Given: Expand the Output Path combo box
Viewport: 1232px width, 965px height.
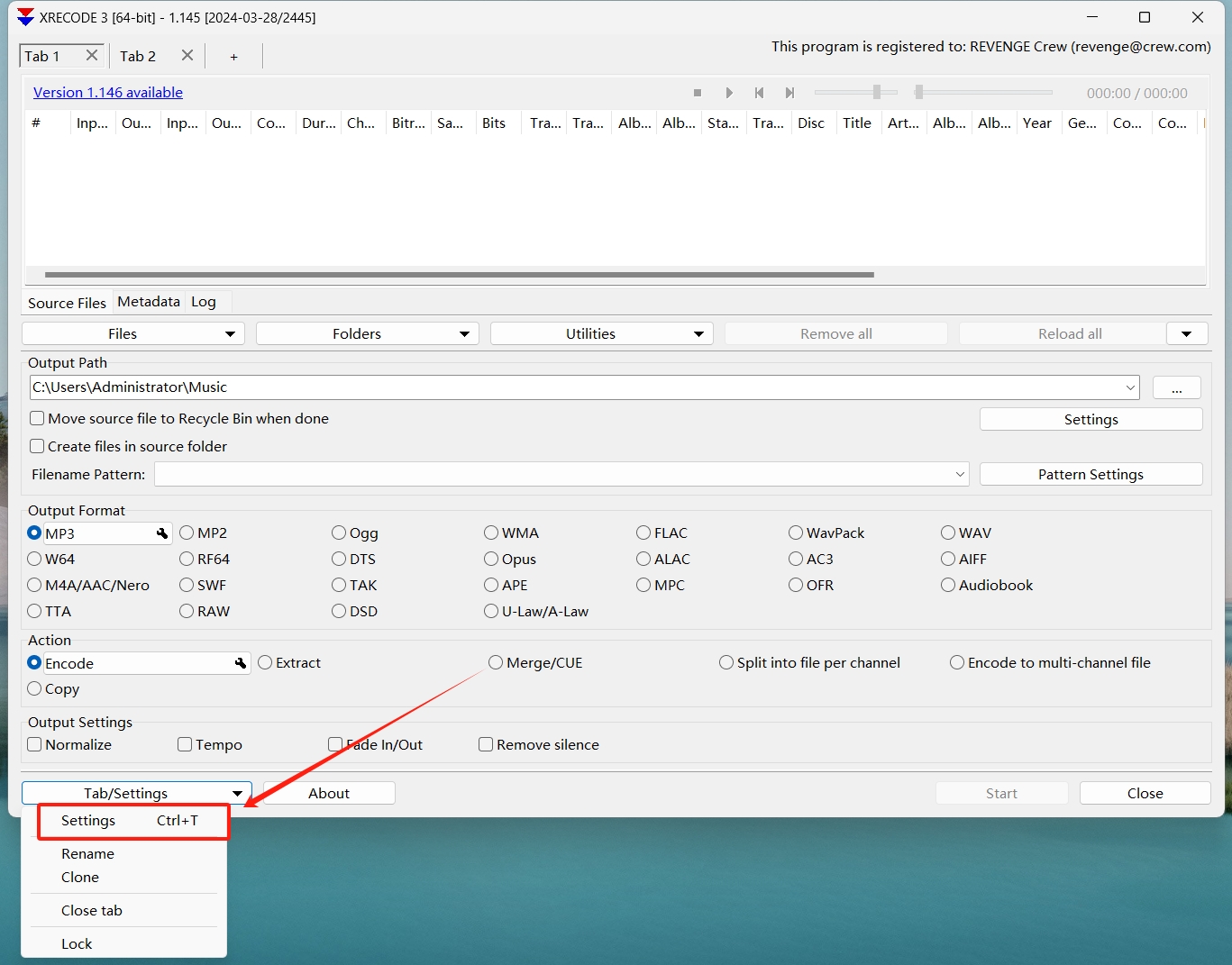Looking at the screenshot, I should [1130, 387].
